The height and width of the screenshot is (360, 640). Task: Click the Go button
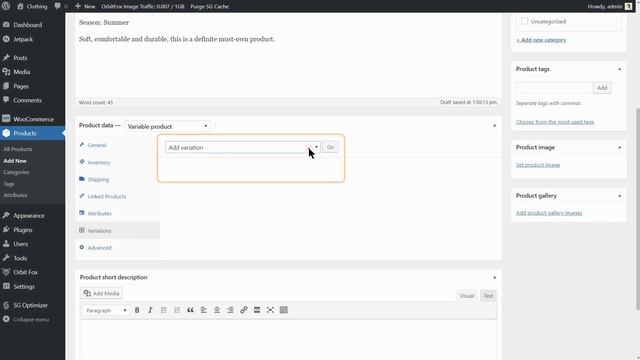point(330,147)
